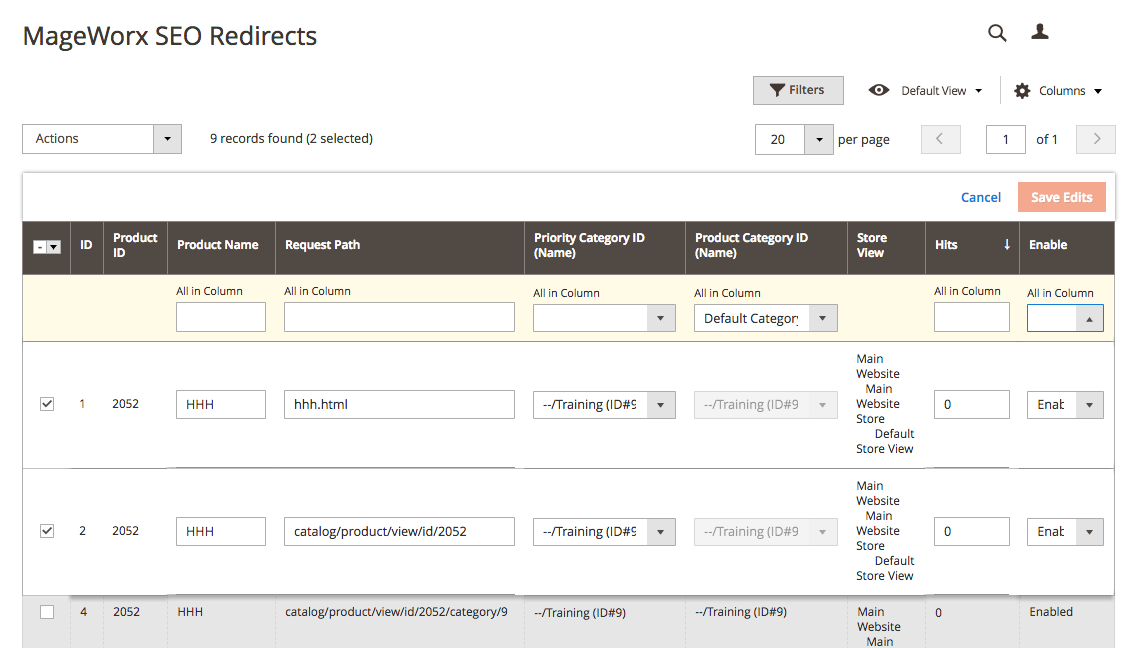Open row 2 Enable dropdown
The image size is (1127, 648).
[x=1064, y=532]
